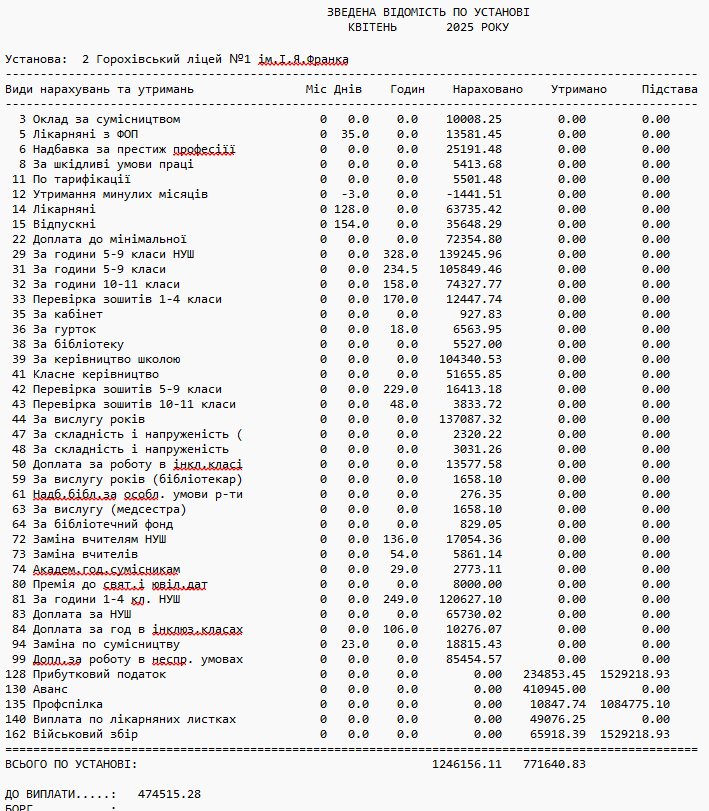Click the 'Підстава' column header

[669, 90]
